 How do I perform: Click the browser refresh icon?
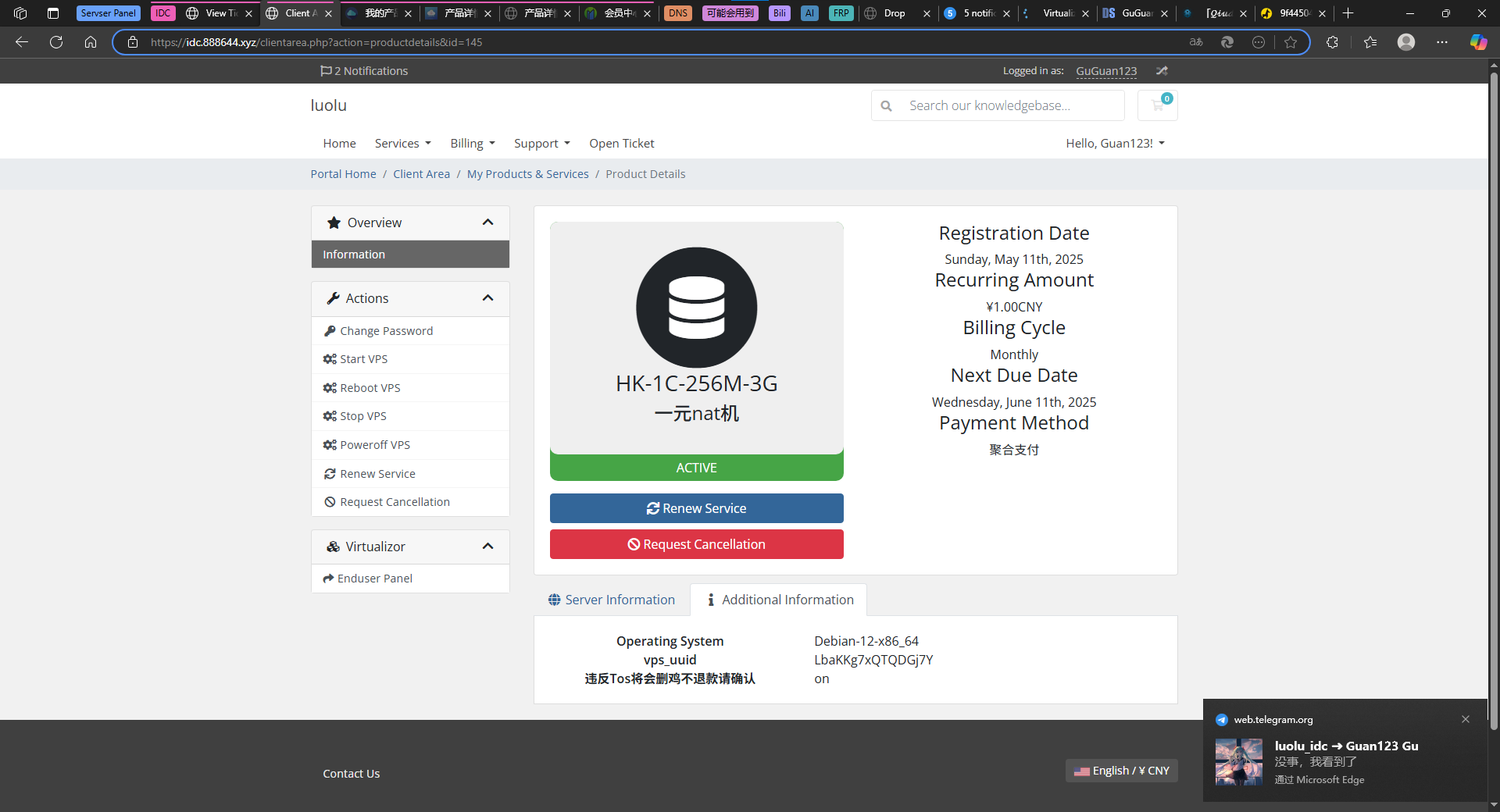pyautogui.click(x=56, y=42)
